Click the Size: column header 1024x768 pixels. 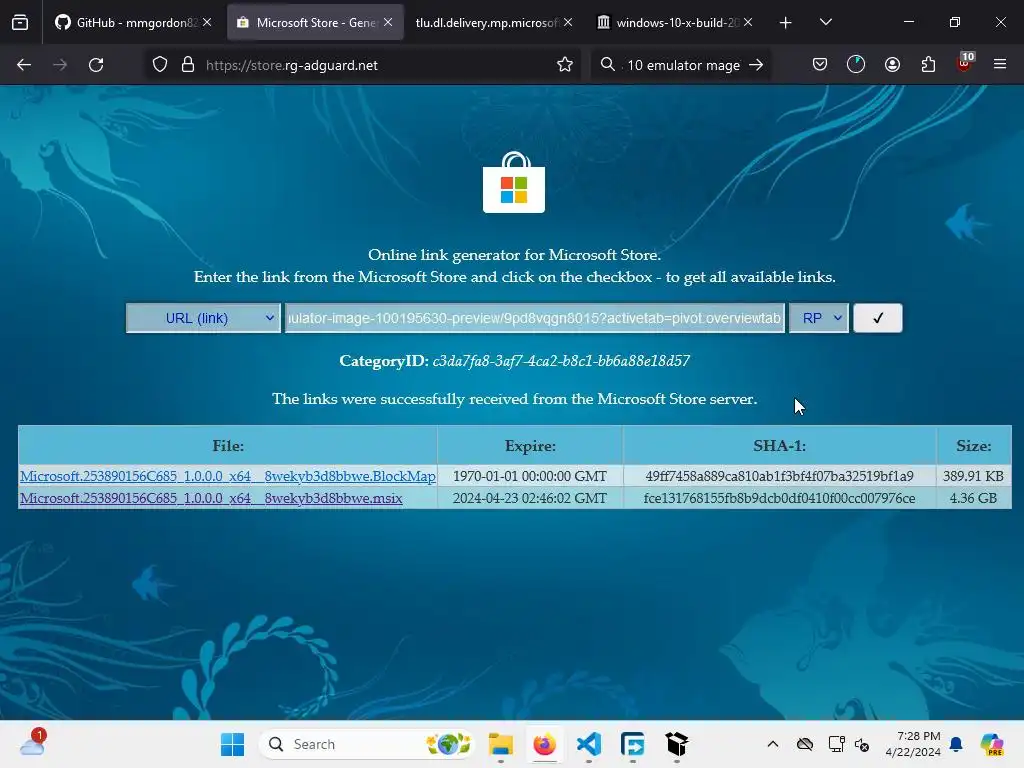click(x=973, y=446)
